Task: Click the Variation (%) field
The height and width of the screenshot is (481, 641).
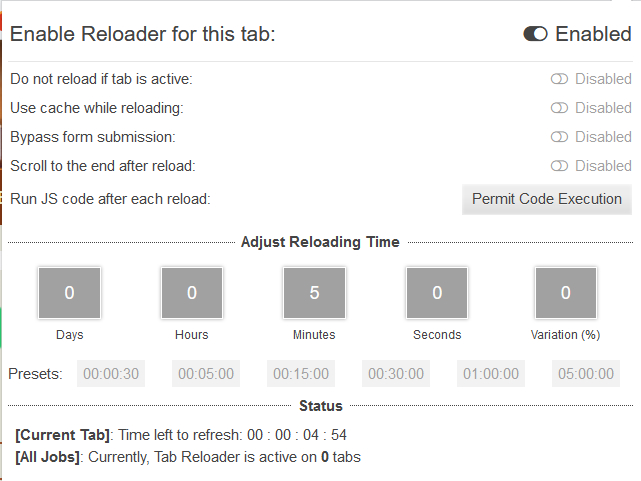Action: [565, 293]
